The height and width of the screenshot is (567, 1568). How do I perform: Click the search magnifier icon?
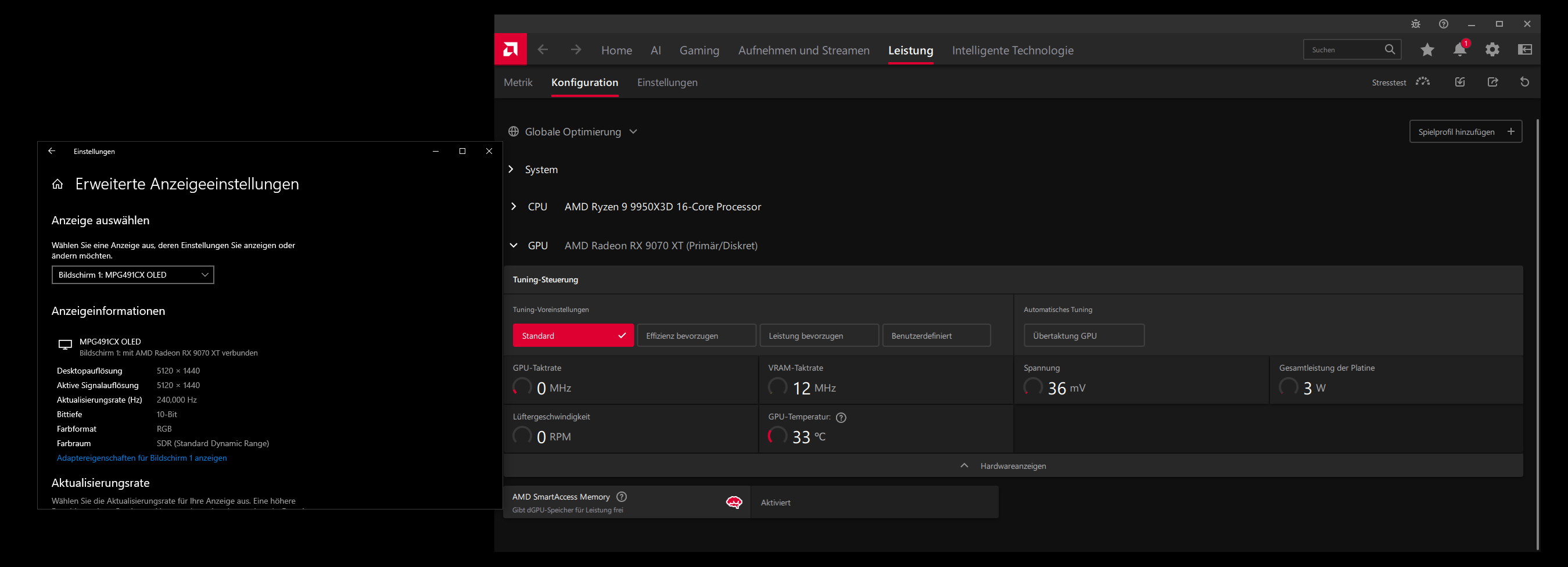pyautogui.click(x=1390, y=49)
